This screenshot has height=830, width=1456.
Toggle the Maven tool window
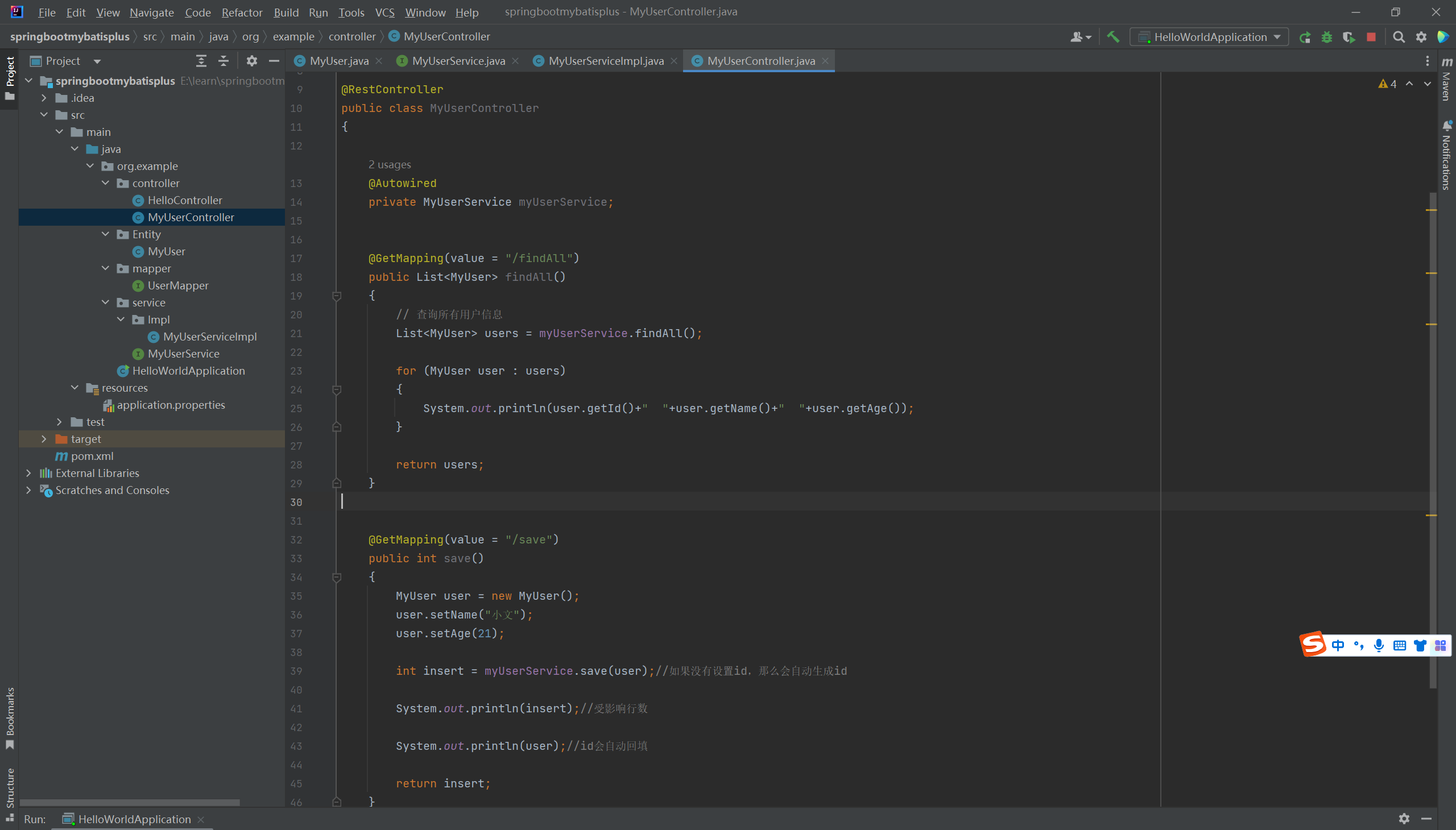pos(1446,80)
